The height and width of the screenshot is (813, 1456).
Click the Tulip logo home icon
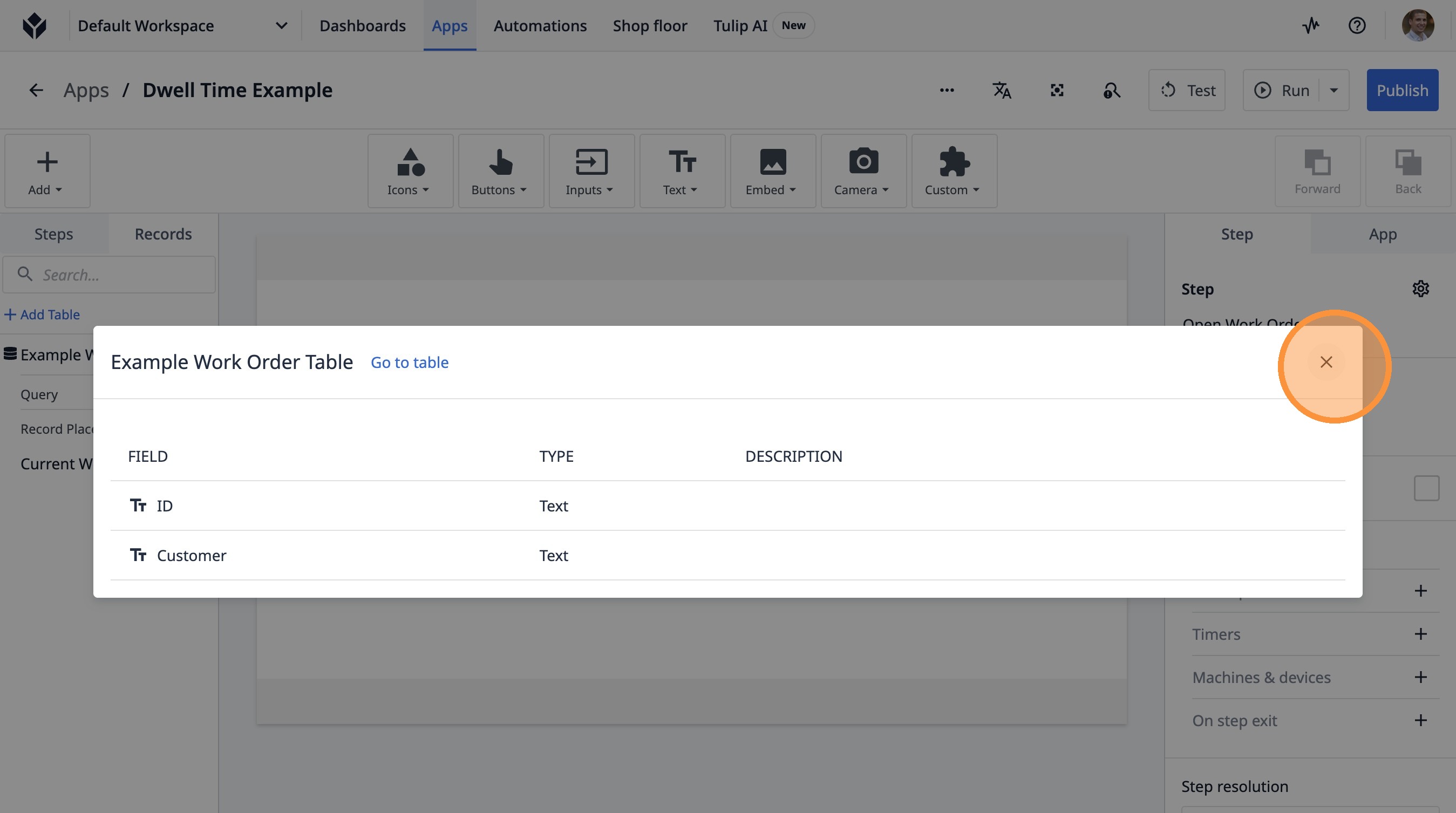coord(35,26)
